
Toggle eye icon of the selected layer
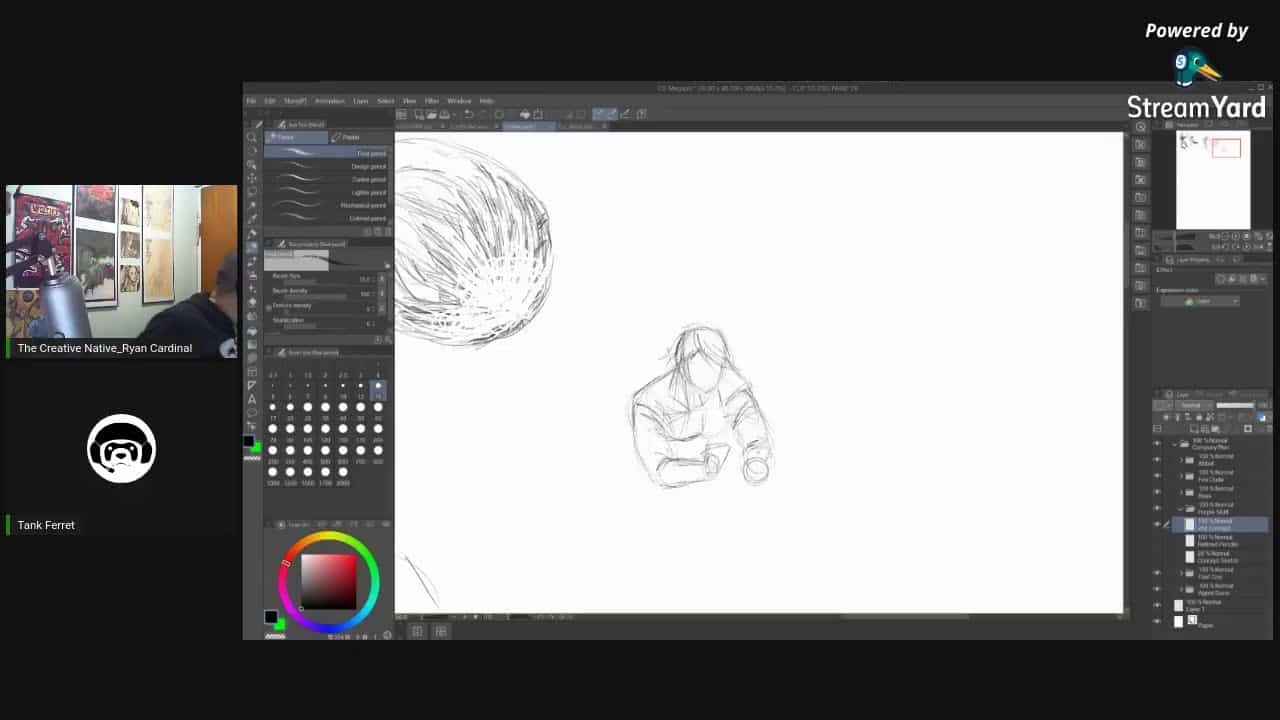[x=1157, y=524]
